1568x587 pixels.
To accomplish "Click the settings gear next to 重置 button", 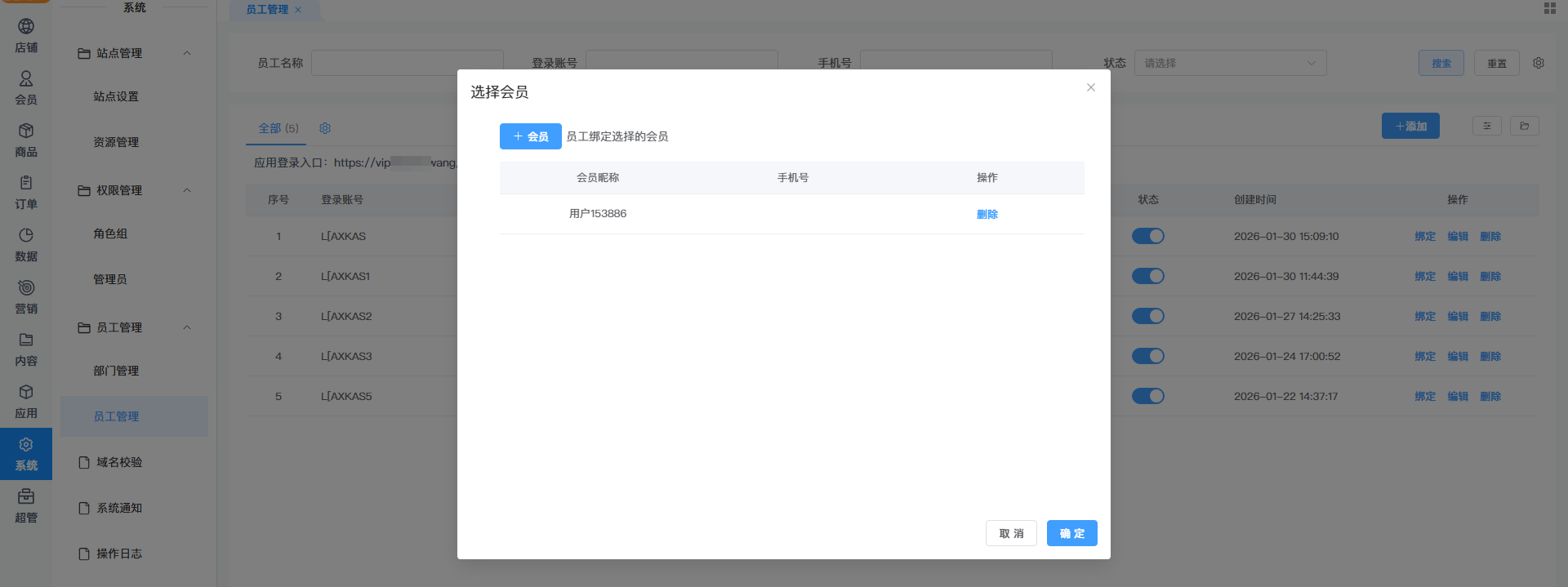I will tap(1539, 63).
